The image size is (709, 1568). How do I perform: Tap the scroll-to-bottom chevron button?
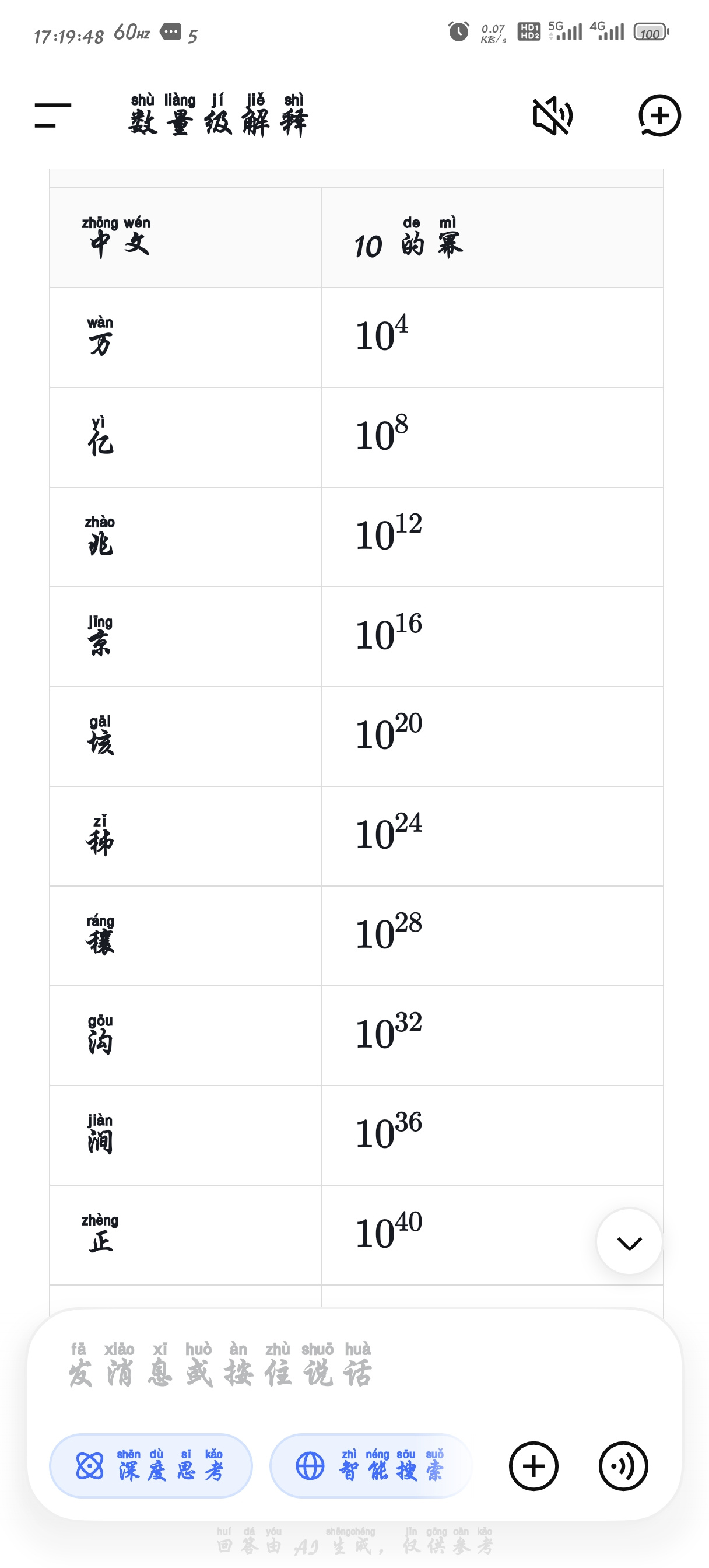click(629, 1242)
